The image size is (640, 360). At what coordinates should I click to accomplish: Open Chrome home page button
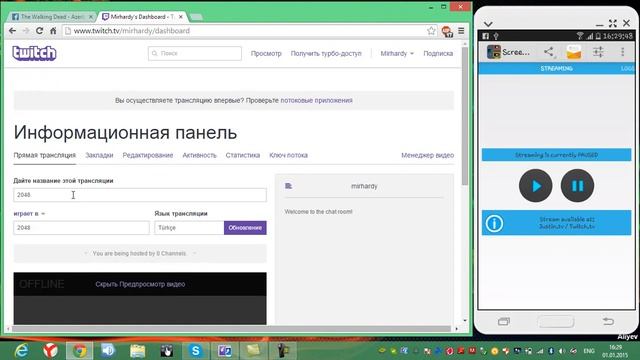[53, 31]
